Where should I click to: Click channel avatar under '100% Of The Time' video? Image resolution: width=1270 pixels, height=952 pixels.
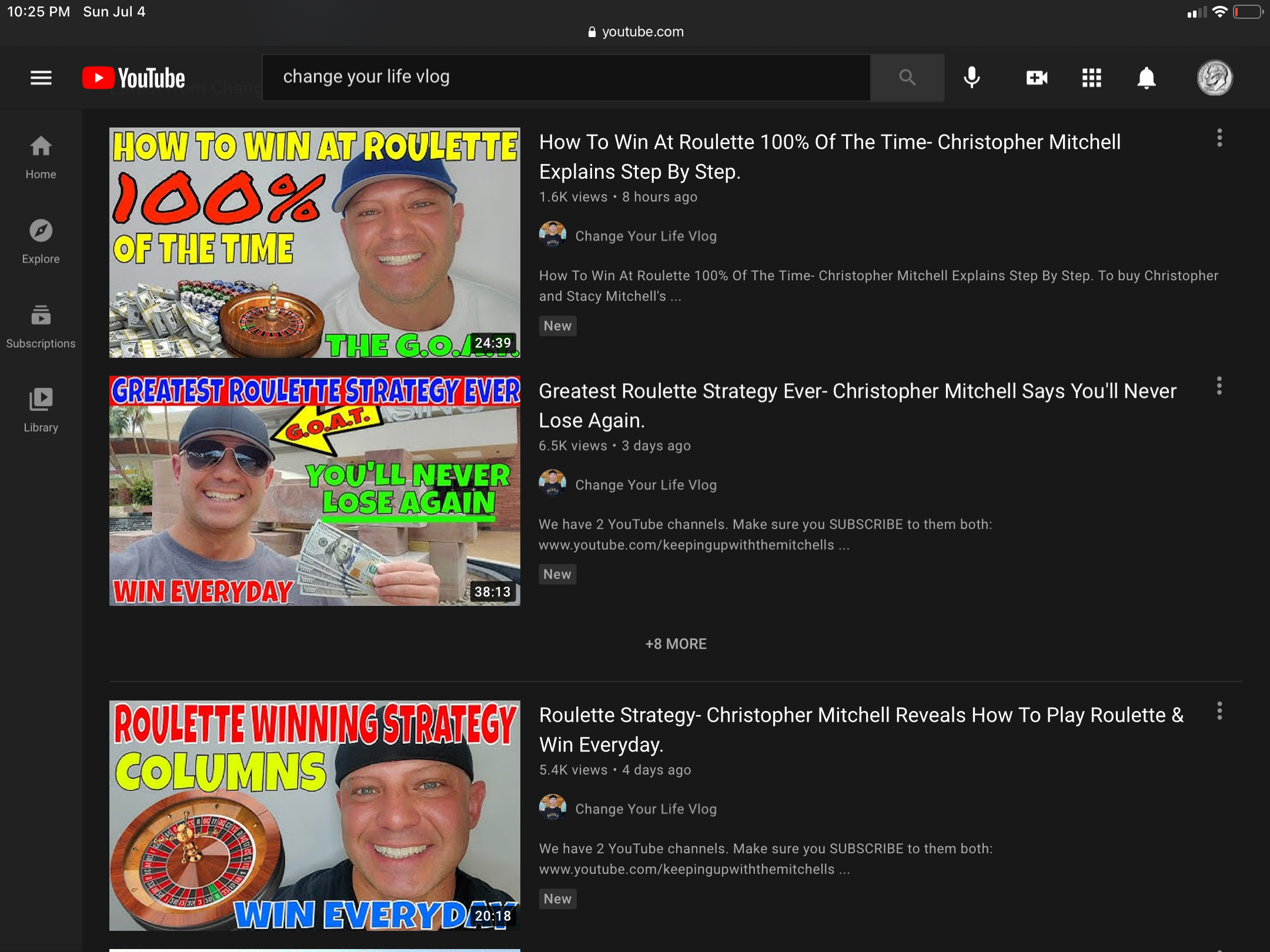point(553,235)
